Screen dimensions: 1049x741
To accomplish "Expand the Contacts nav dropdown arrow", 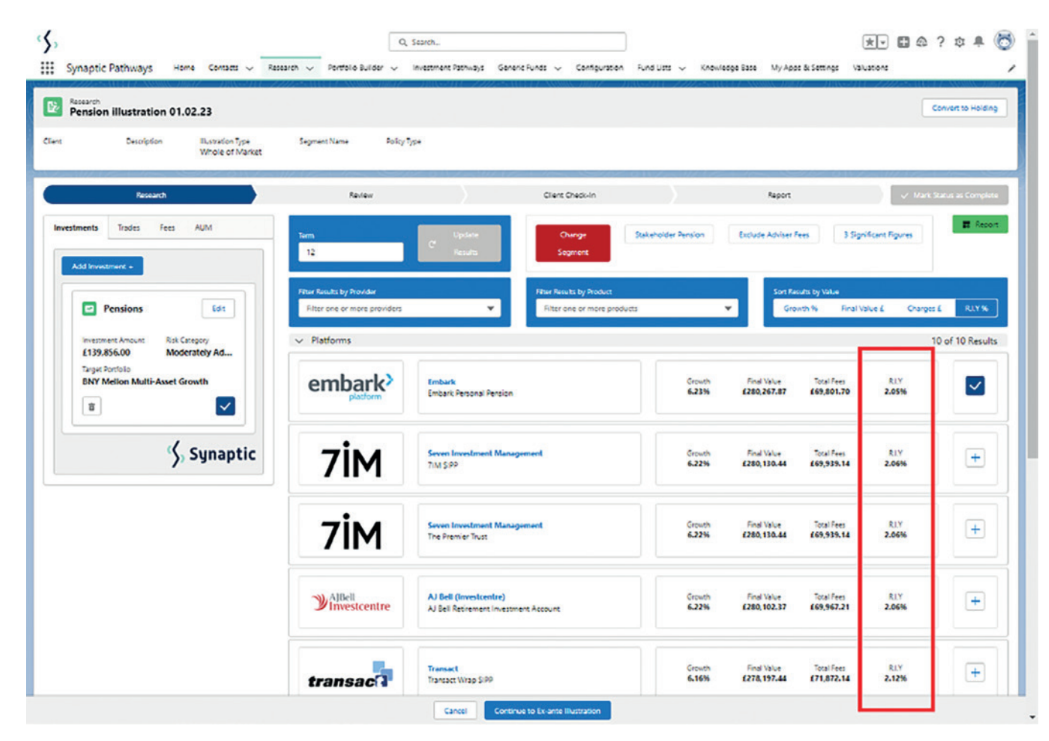I will coord(249,68).
